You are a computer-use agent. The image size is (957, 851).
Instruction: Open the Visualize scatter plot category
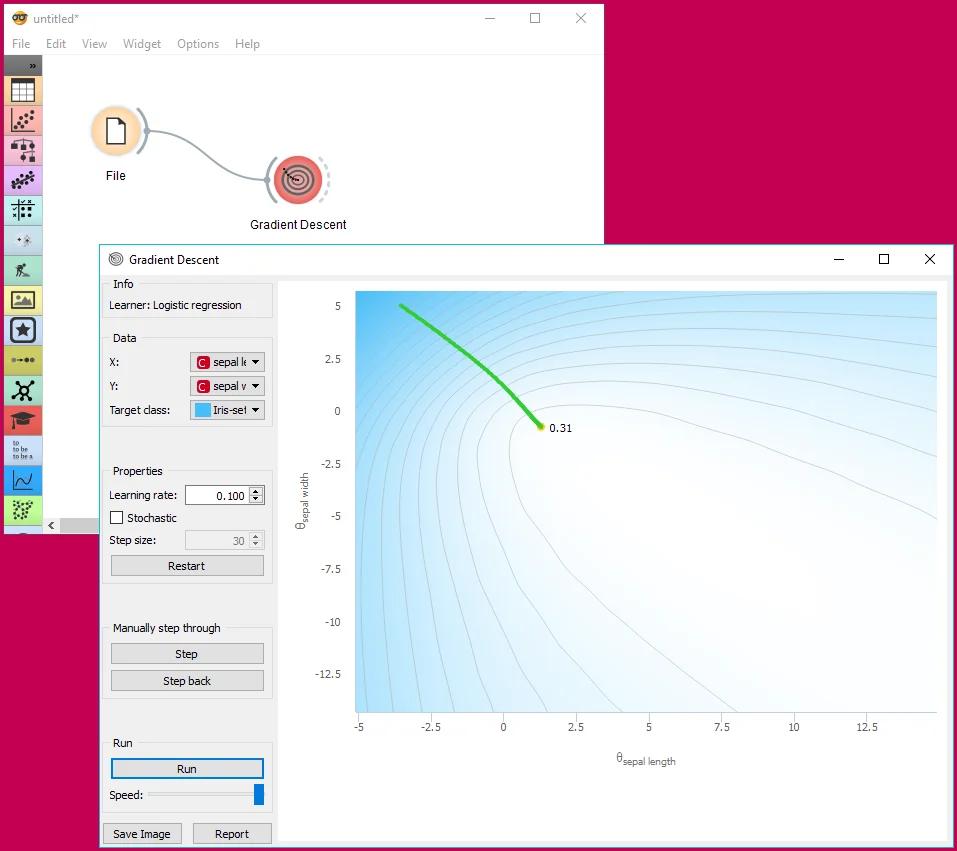(22, 121)
